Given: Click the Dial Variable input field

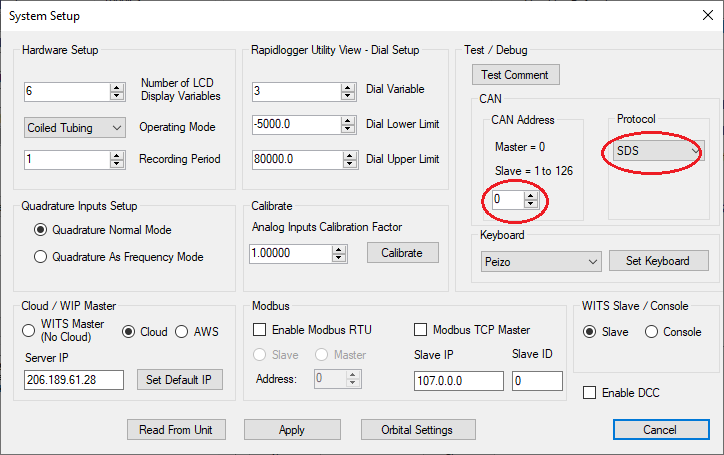Looking at the screenshot, I should click(x=296, y=91).
